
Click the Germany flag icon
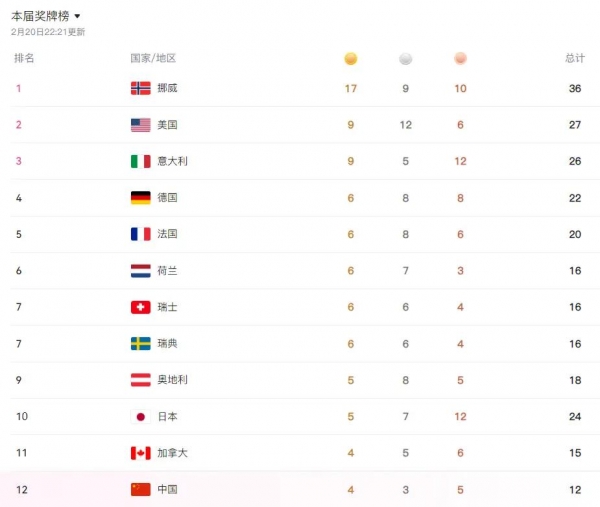pyautogui.click(x=141, y=198)
